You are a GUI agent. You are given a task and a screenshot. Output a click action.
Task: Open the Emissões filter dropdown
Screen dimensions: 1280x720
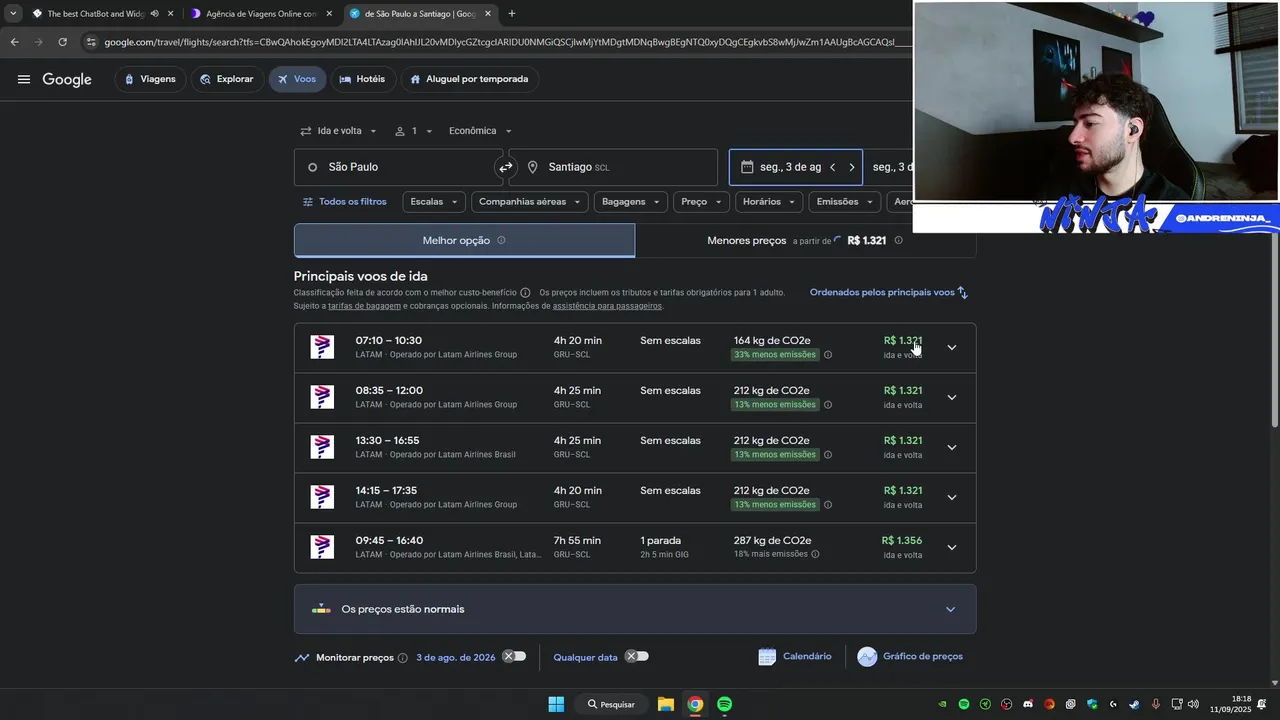[845, 202]
